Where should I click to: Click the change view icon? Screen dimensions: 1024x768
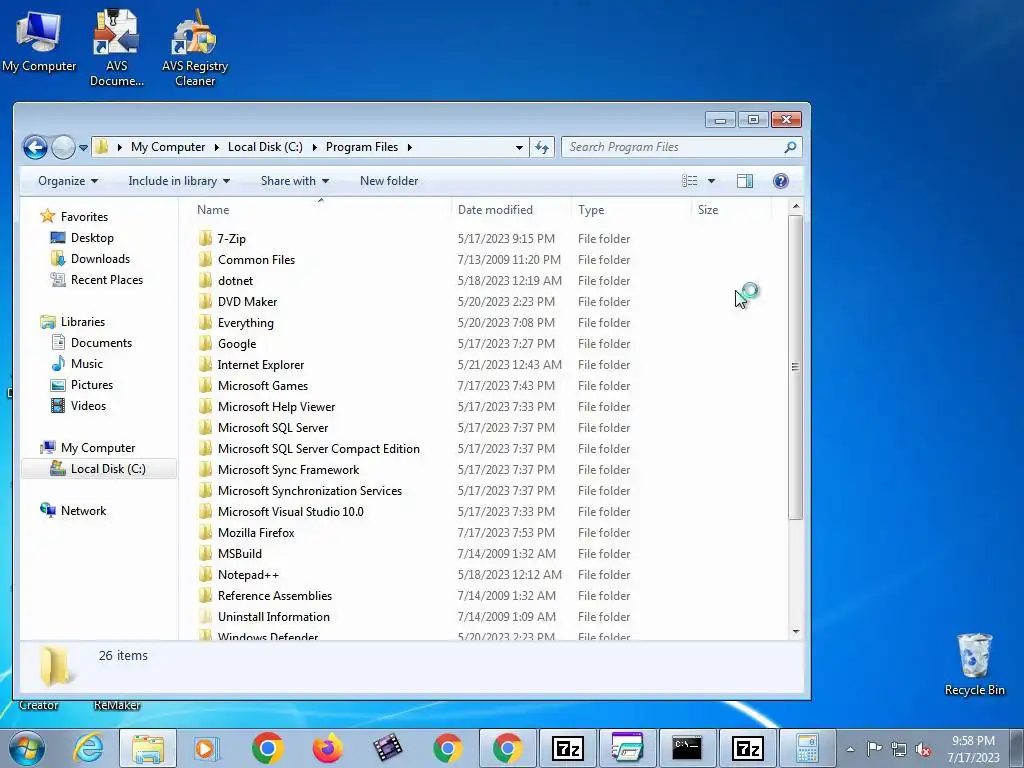(690, 181)
